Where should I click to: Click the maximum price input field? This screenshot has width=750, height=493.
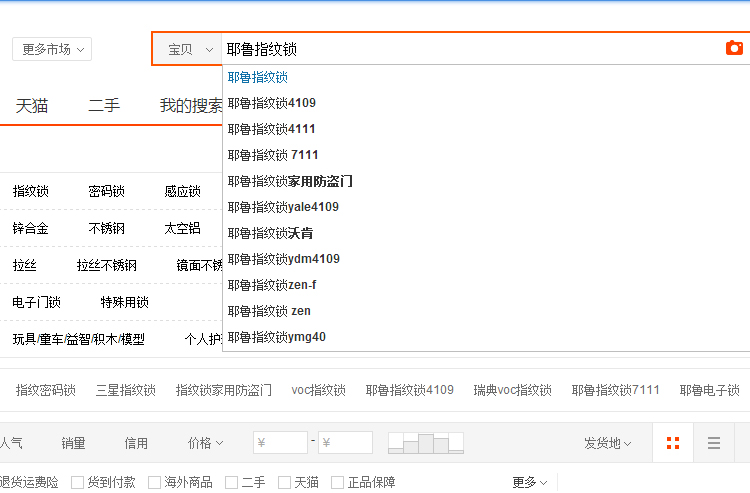(345, 442)
